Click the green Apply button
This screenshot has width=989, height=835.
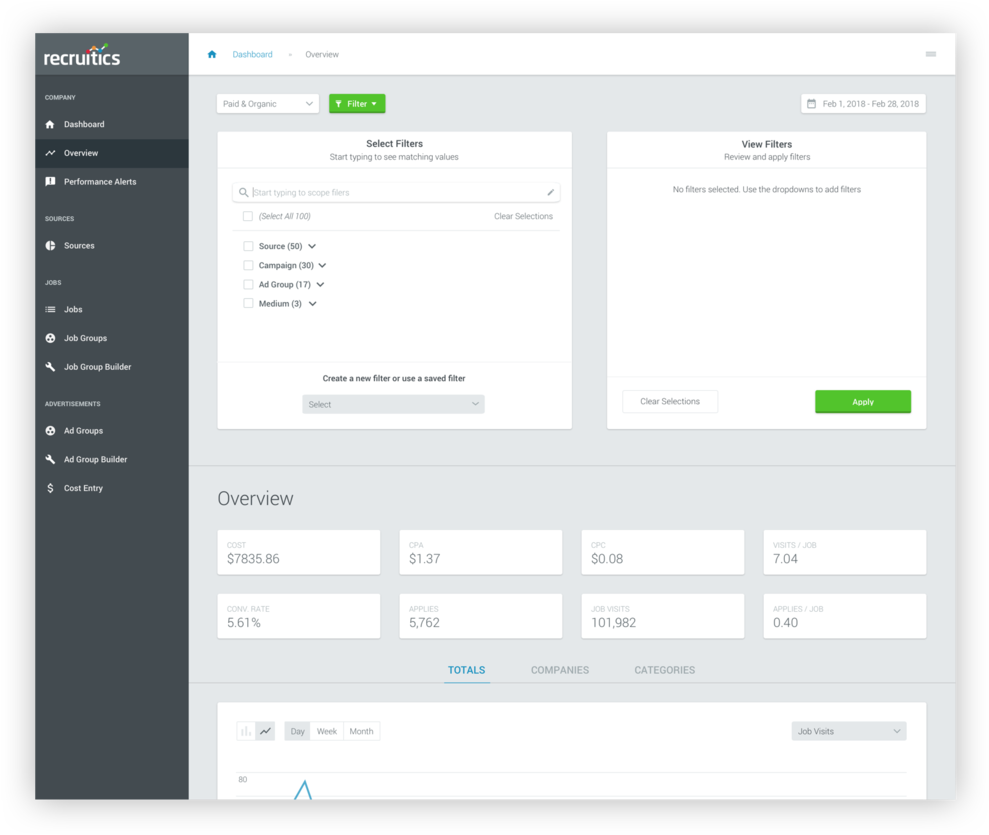pos(862,401)
